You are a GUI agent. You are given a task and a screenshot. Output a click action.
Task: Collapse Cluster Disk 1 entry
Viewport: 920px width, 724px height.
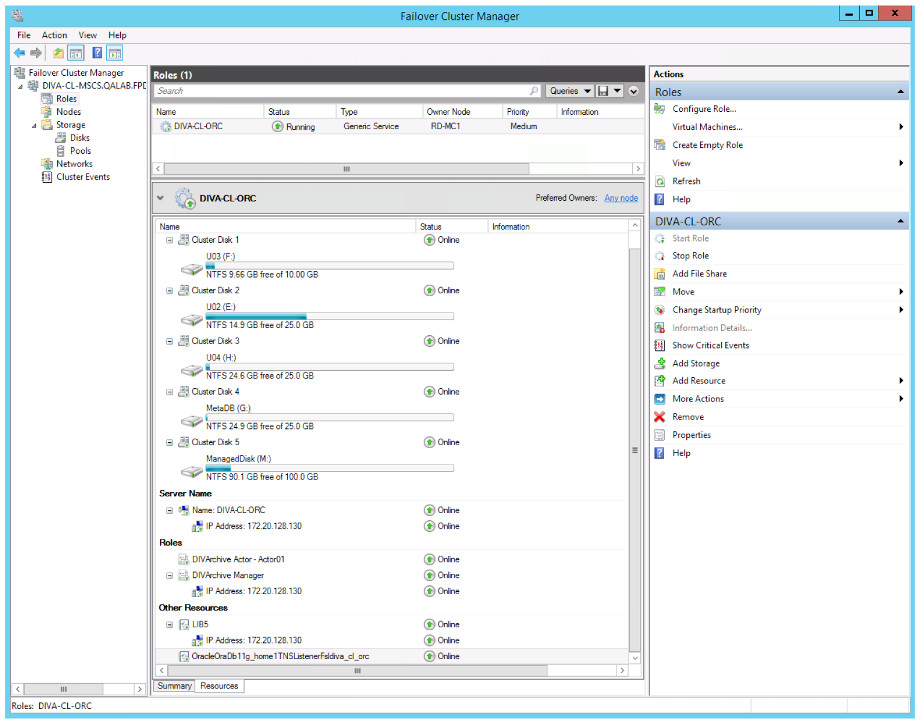(x=171, y=240)
